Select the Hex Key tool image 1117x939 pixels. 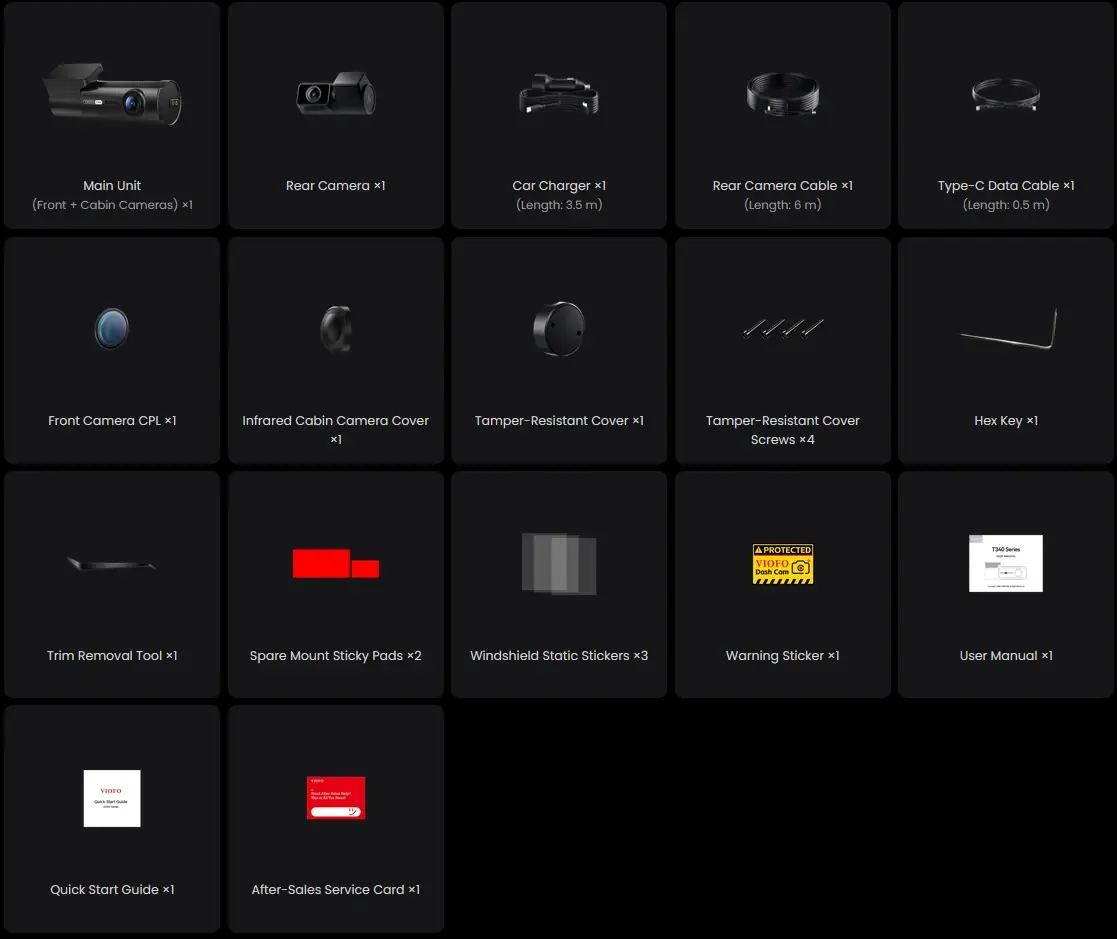pyautogui.click(x=1008, y=329)
